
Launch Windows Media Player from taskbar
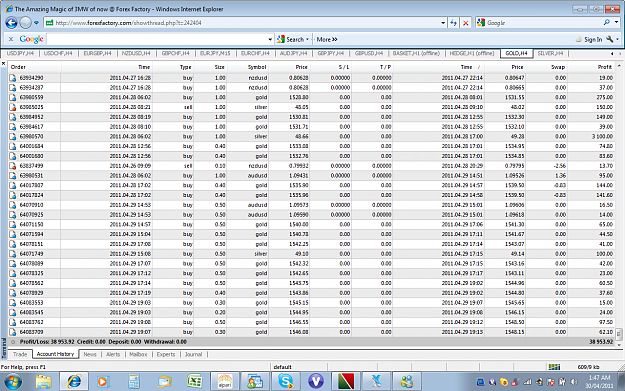coord(103,382)
